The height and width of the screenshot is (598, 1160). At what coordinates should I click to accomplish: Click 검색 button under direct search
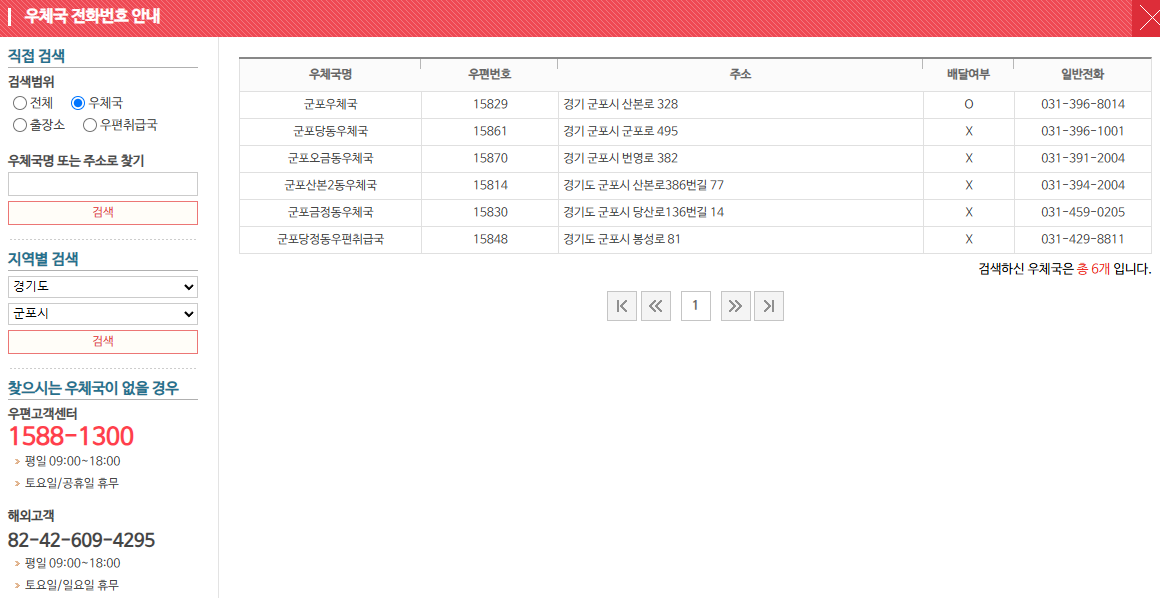tap(103, 212)
